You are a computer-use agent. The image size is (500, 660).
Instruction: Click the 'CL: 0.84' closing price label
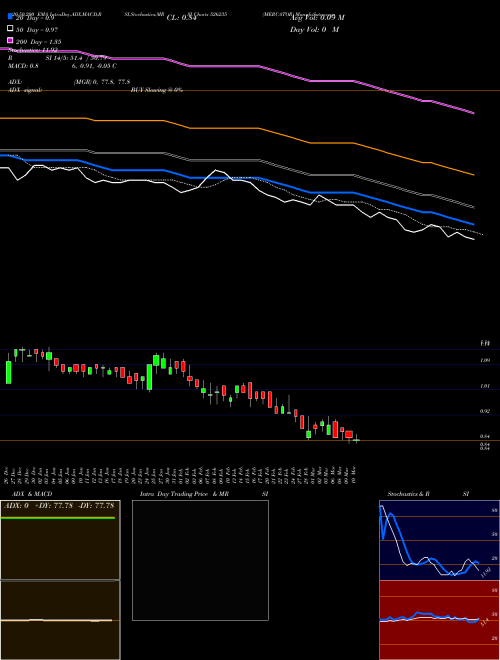coord(182,18)
